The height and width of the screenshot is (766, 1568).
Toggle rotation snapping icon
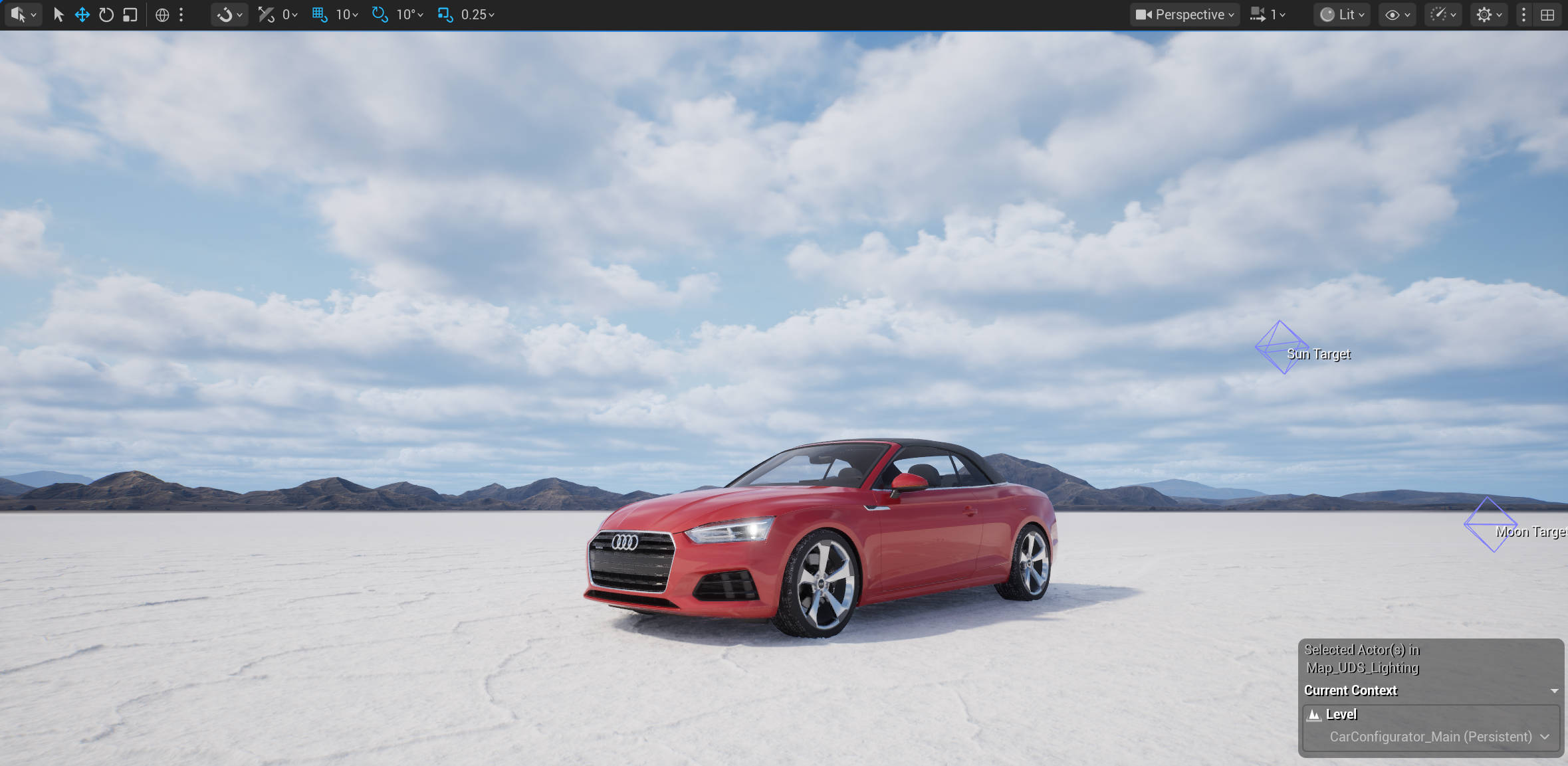point(380,15)
